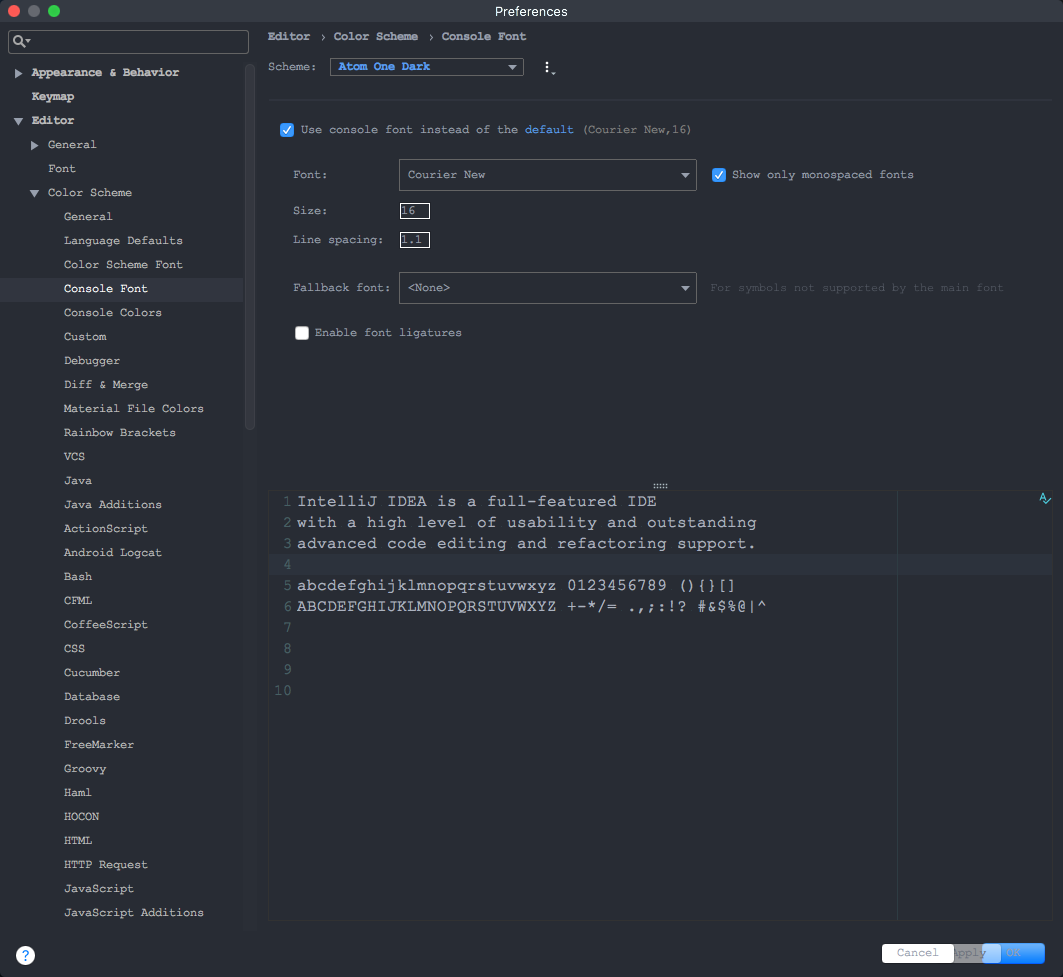Open the Scheme Atom One Dark dropdown
This screenshot has width=1063, height=977.
[426, 66]
